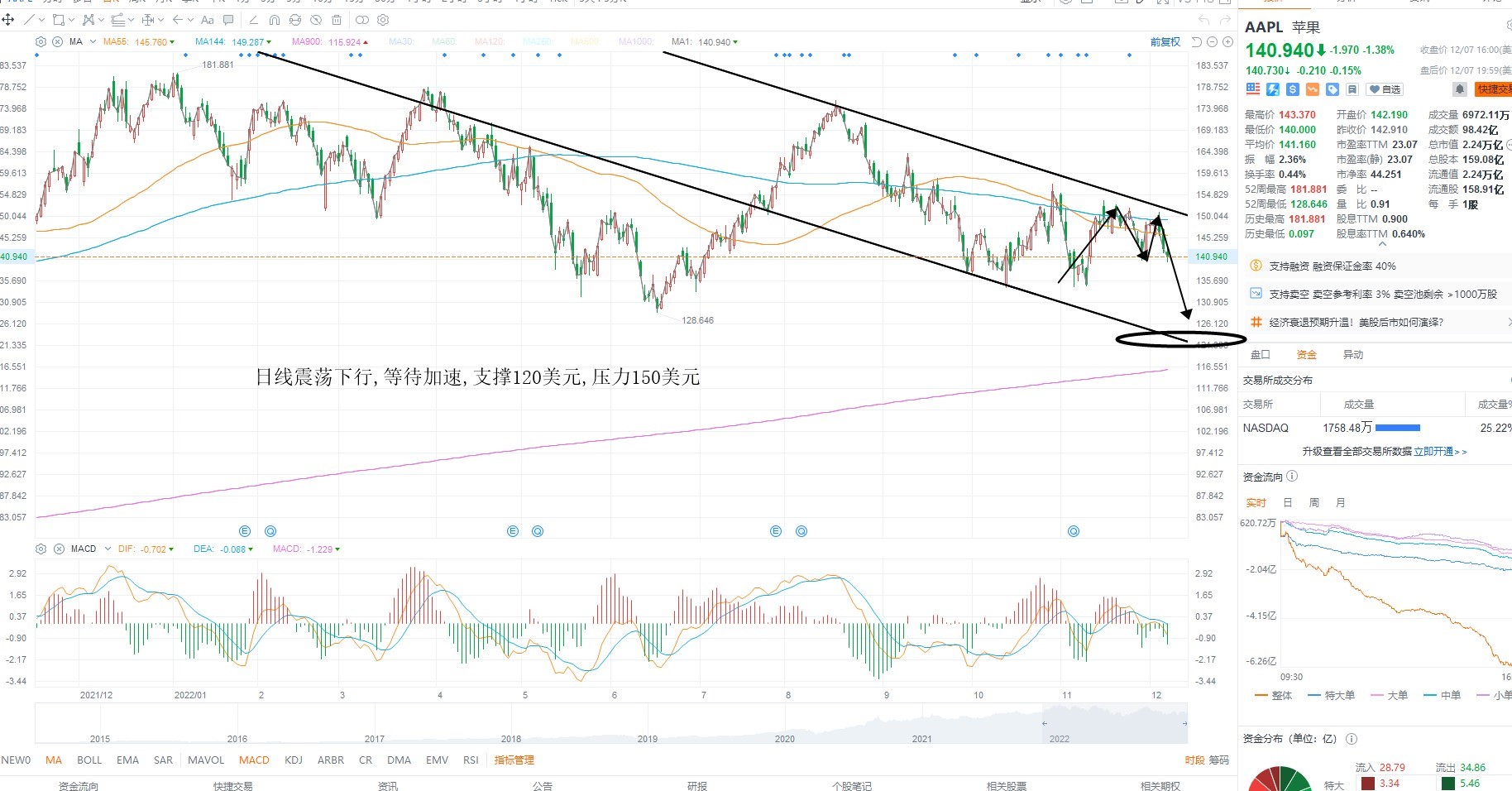Expand the MACD indicator dropdown arrow

tap(108, 549)
